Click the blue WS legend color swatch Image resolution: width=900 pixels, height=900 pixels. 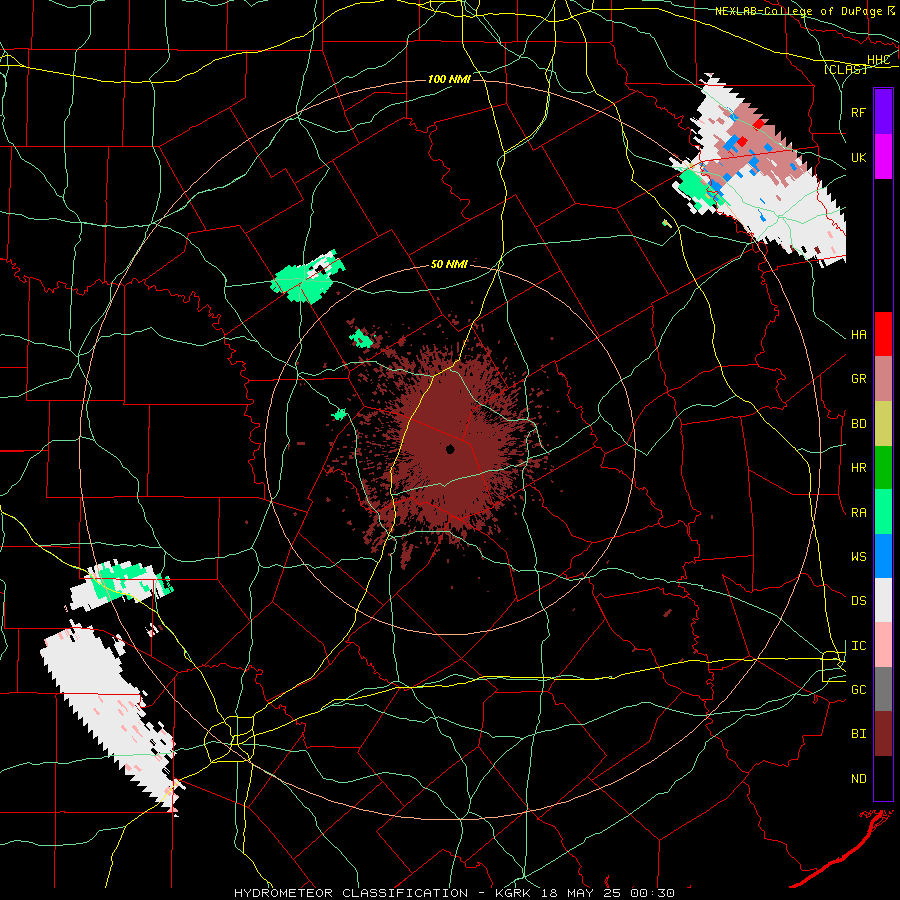[883, 556]
